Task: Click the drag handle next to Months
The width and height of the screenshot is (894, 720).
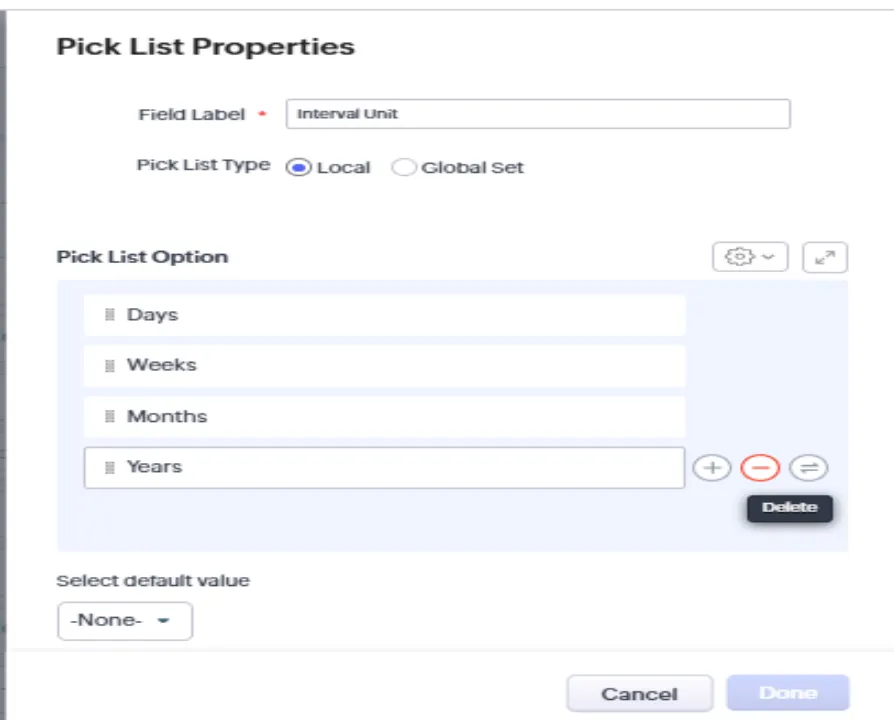Action: pyautogui.click(x=109, y=416)
